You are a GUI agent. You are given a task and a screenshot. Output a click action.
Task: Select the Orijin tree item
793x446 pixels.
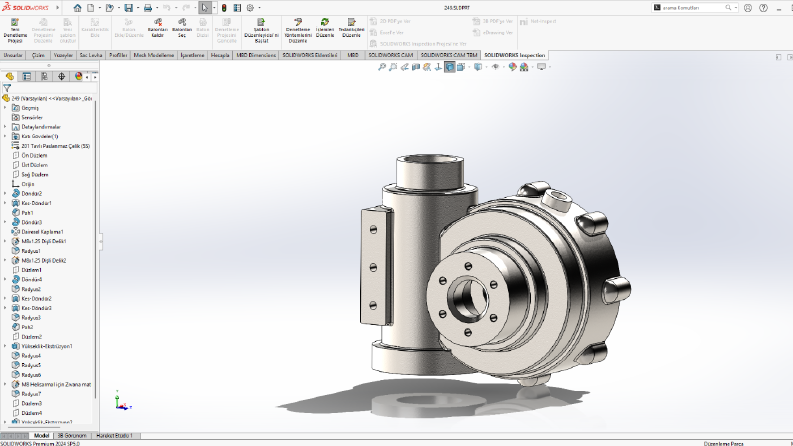[28, 184]
